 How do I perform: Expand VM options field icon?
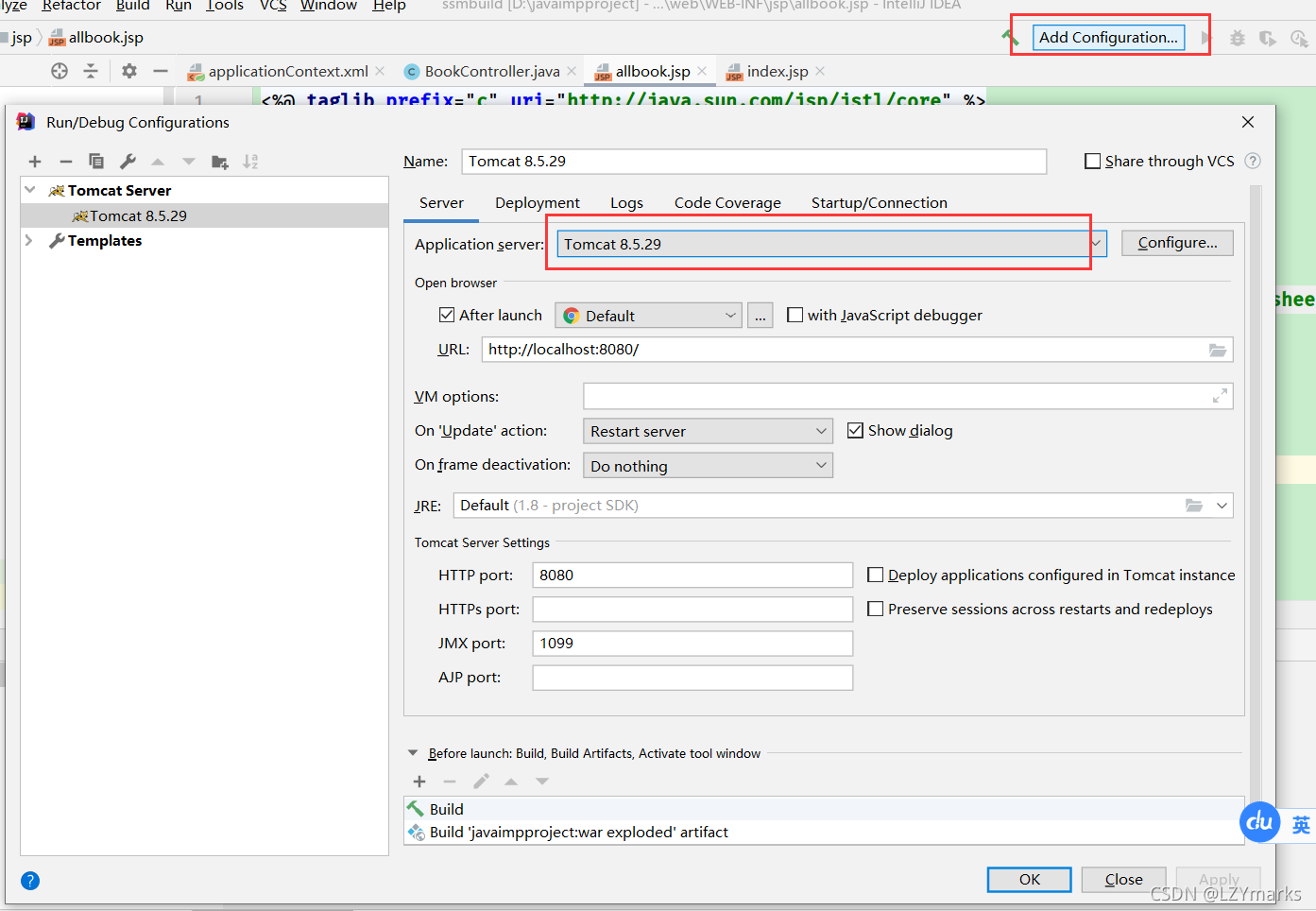click(x=1220, y=396)
